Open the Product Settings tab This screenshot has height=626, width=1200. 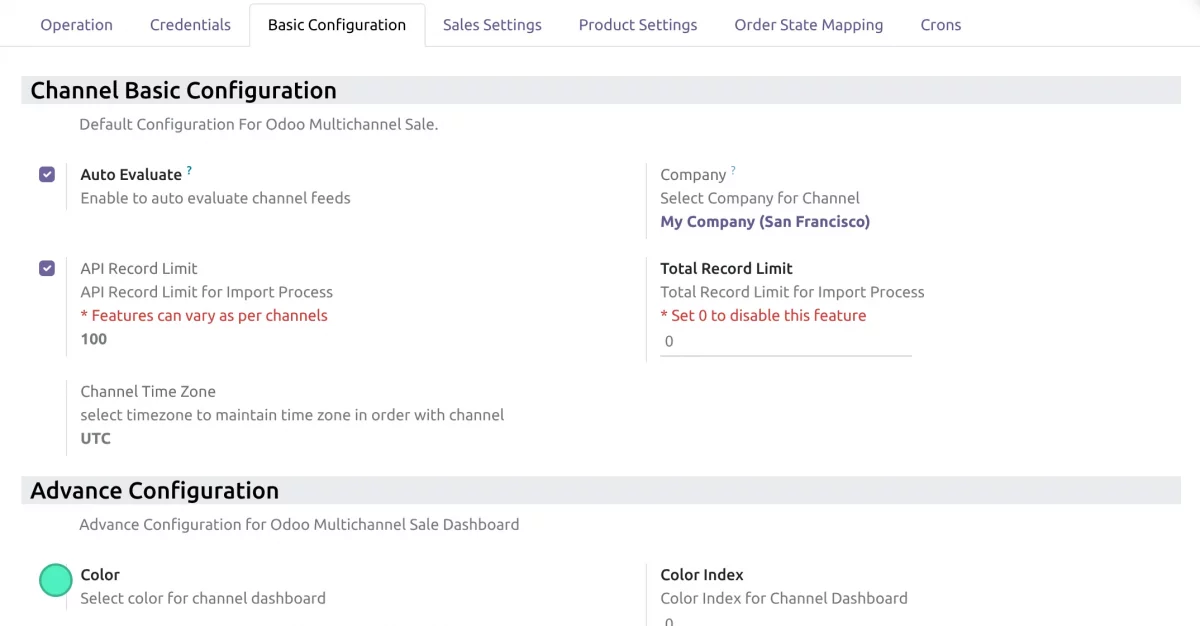[638, 25]
